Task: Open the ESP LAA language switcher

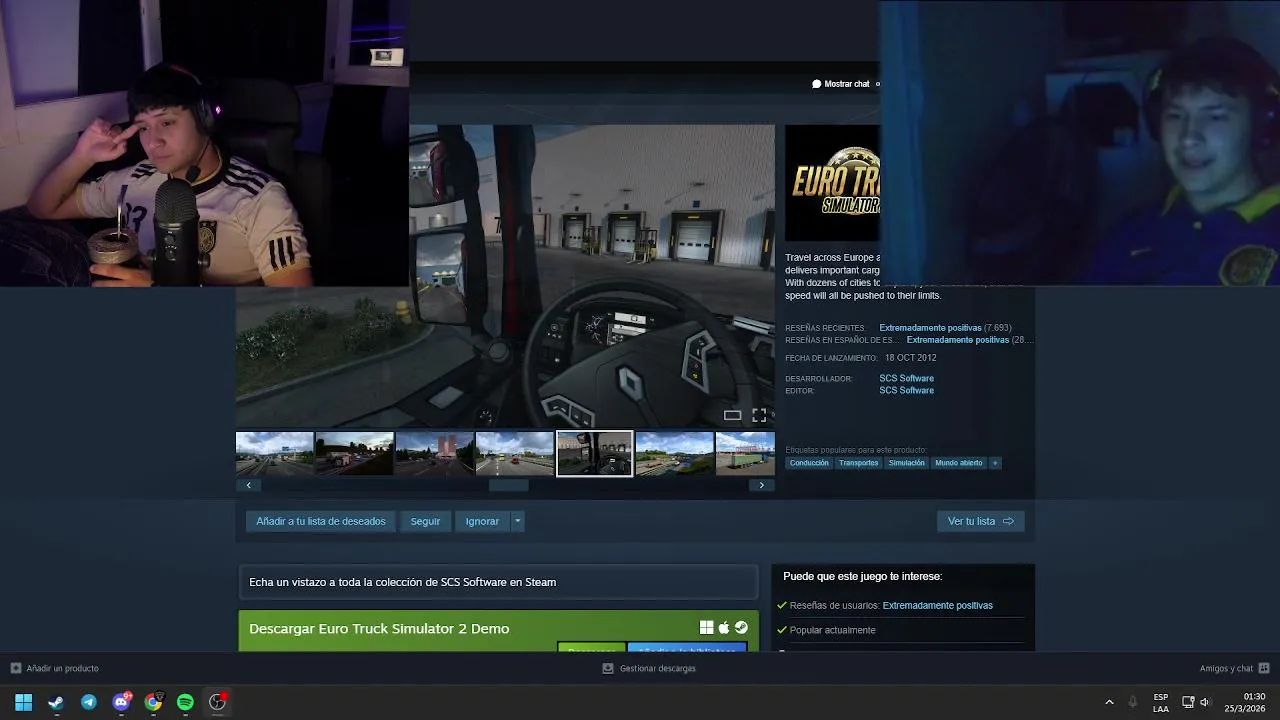Action: click(1160, 702)
